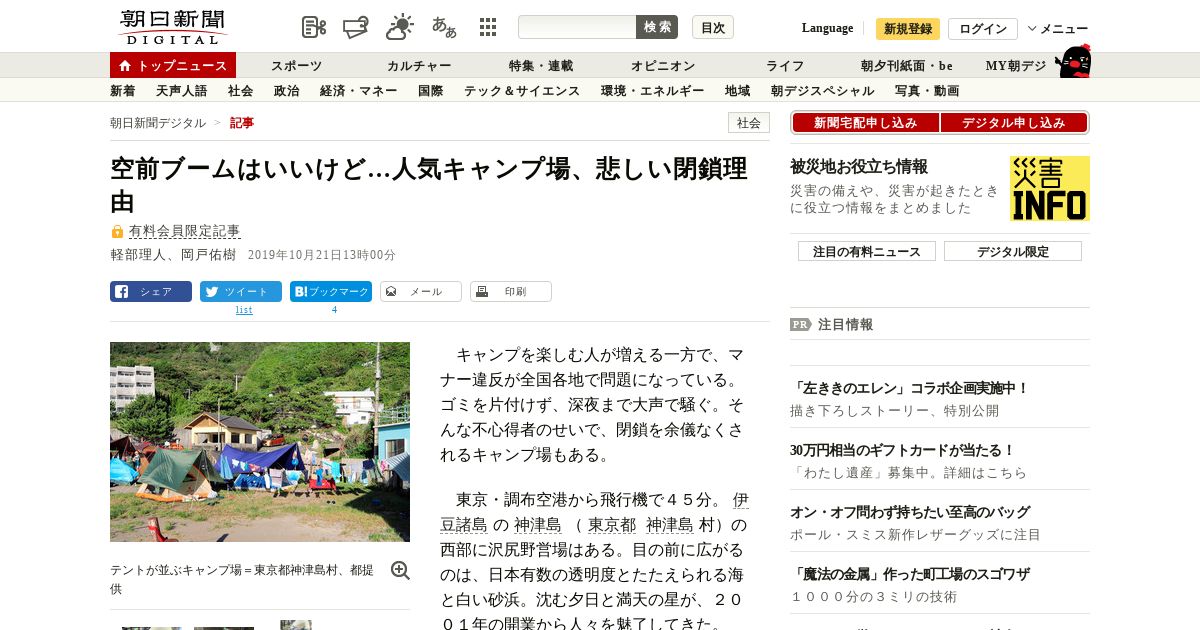Open 30万円相当のギフトカード promo
The width and height of the screenshot is (1200, 630).
point(902,450)
